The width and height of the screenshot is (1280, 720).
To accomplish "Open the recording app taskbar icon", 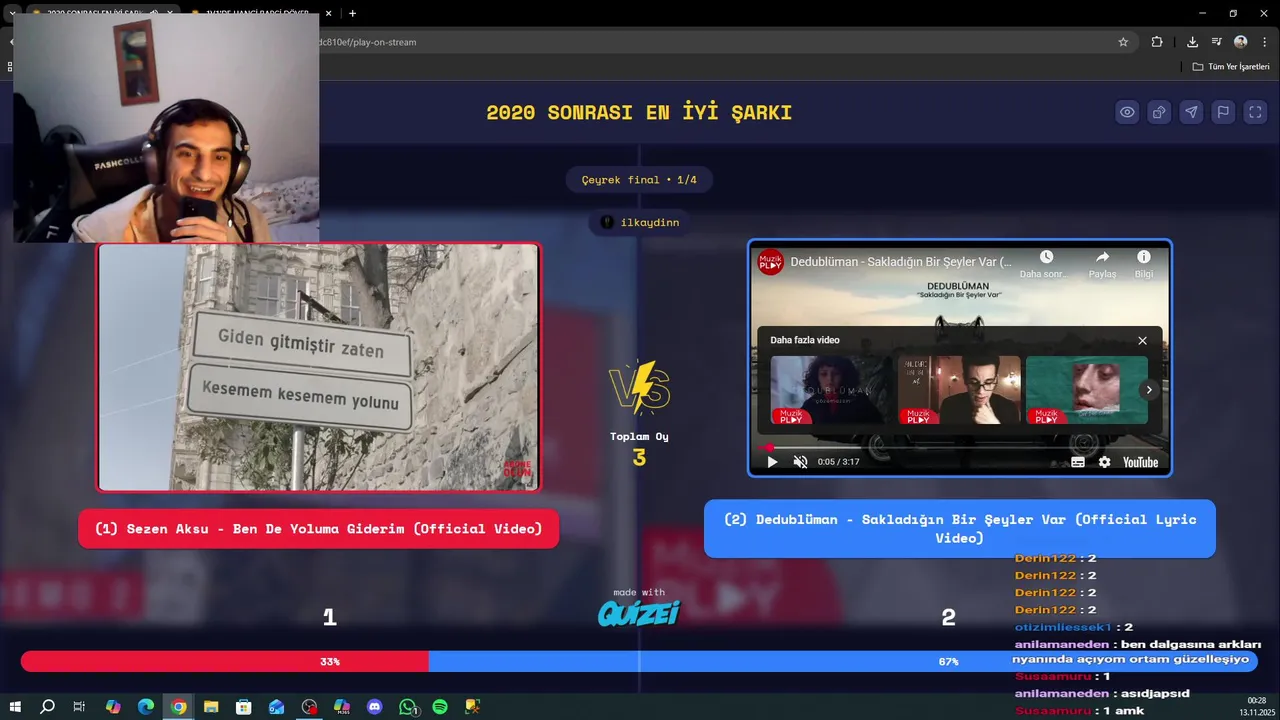I will (309, 707).
